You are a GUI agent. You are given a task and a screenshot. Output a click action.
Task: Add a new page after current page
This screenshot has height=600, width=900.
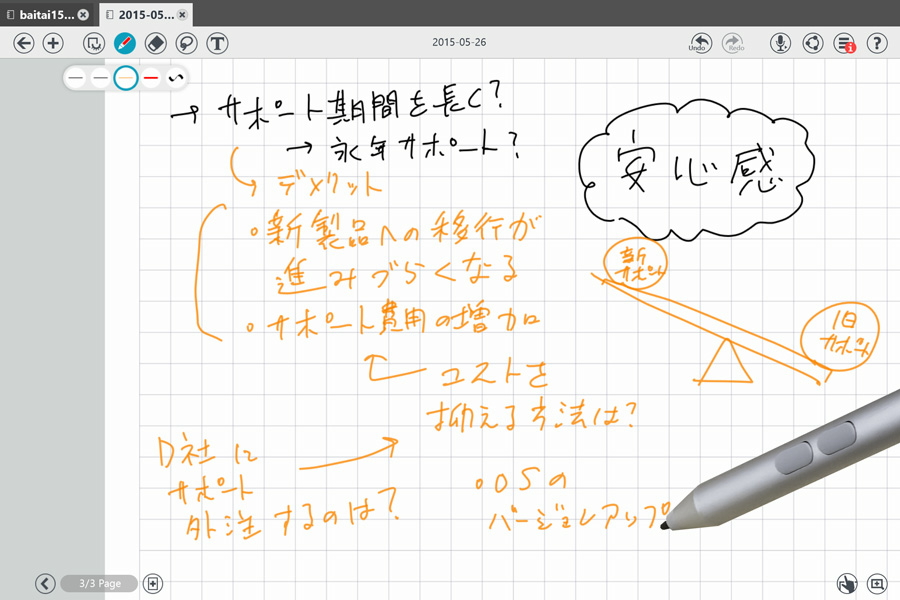(x=153, y=583)
